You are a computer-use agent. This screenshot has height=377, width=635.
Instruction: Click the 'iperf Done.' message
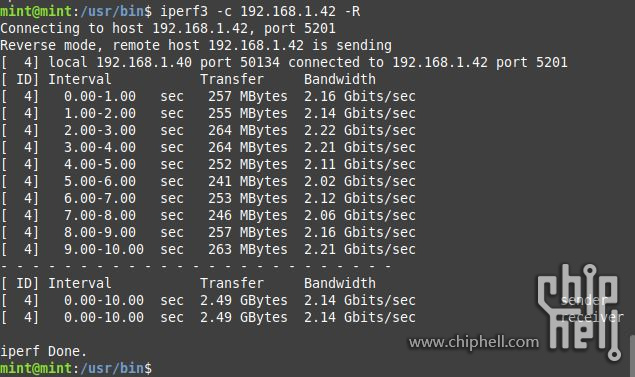(x=43, y=351)
